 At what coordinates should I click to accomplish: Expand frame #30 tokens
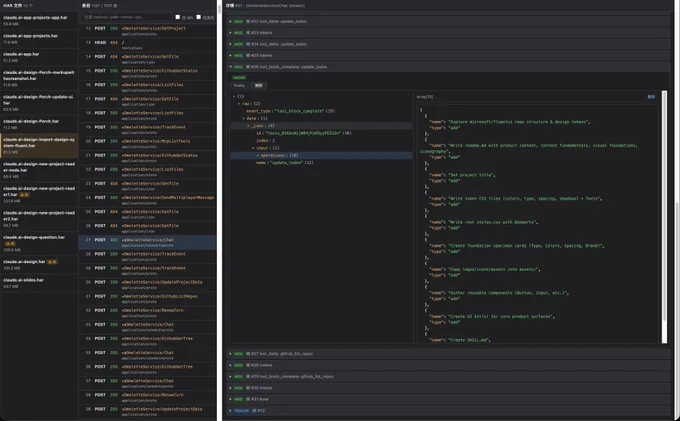[448, 388]
